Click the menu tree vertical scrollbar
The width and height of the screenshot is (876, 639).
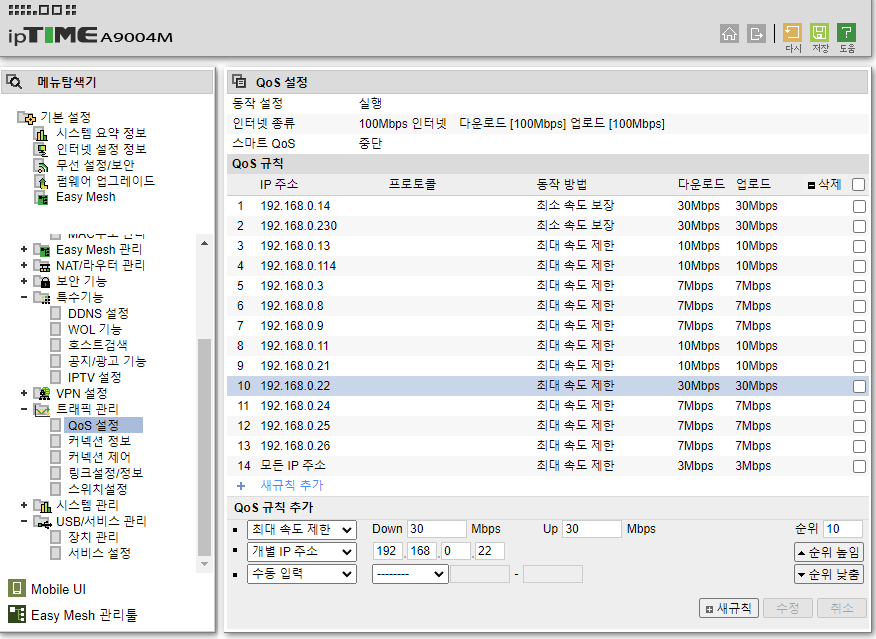pos(204,403)
